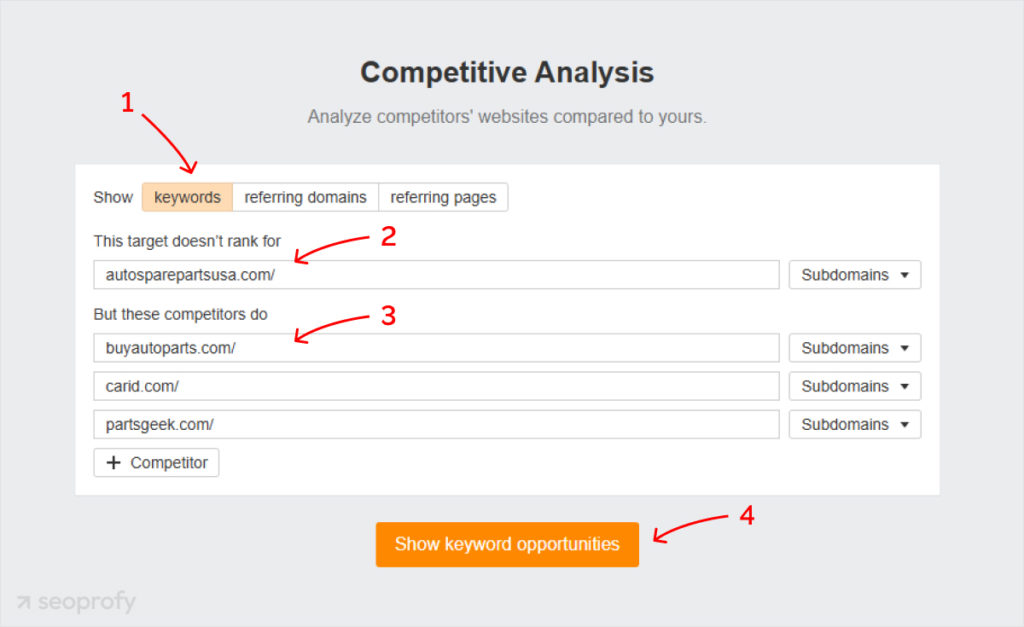
Task: Click the partsgeek.com input field
Action: [435, 424]
